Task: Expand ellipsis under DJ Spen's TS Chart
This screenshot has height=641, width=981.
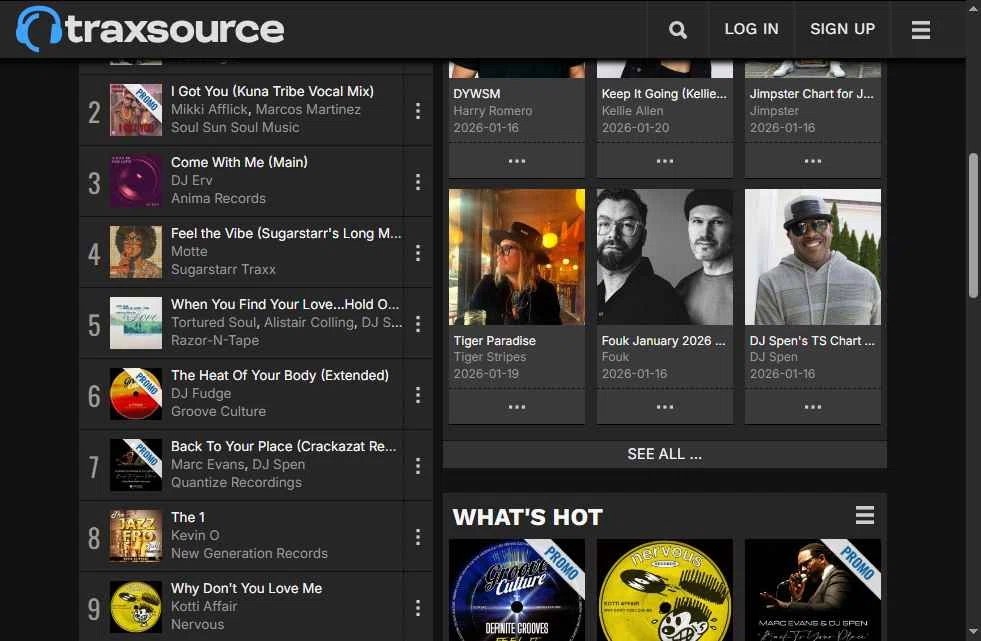Action: point(813,407)
